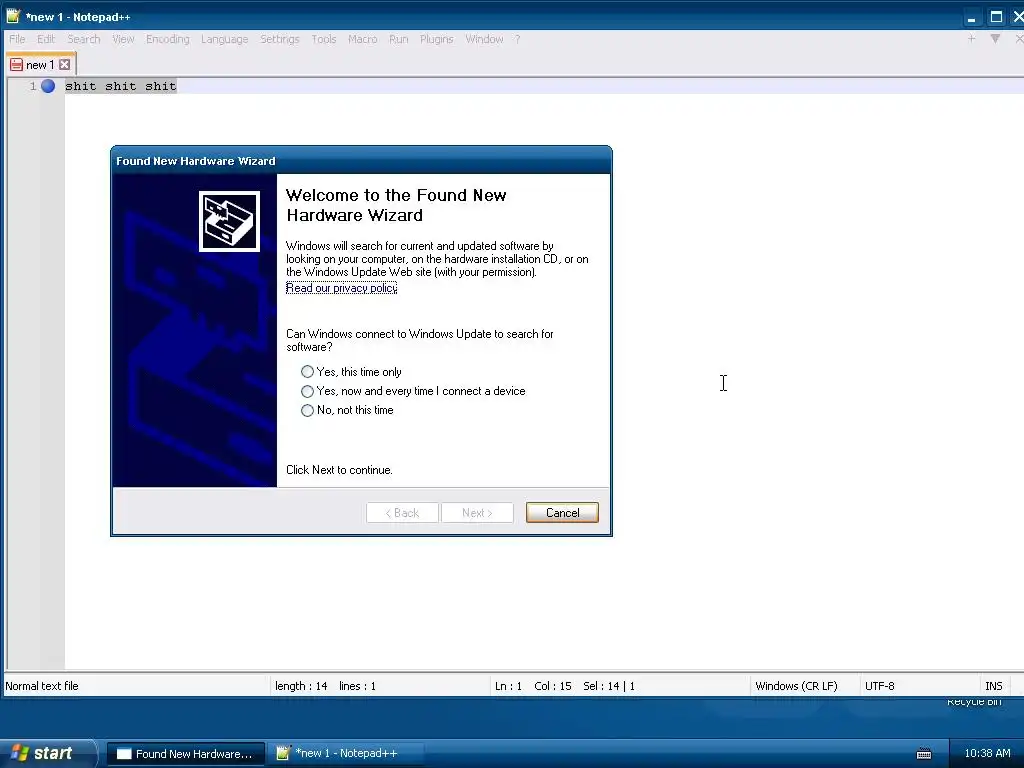1024x768 pixels.
Task: Minimize the Notepad++ window
Action: (x=972, y=18)
